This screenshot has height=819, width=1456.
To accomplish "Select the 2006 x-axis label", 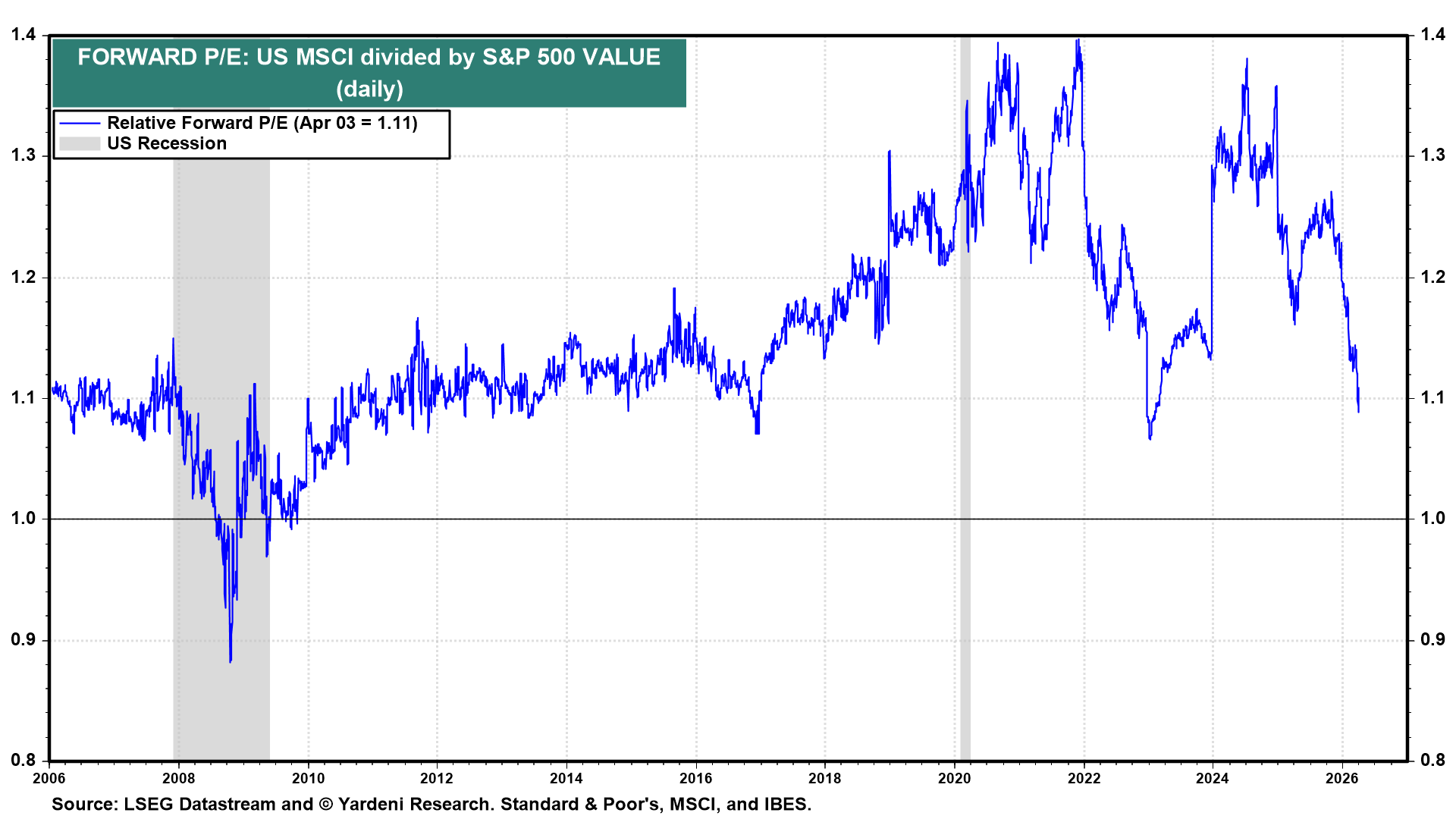I will [49, 780].
